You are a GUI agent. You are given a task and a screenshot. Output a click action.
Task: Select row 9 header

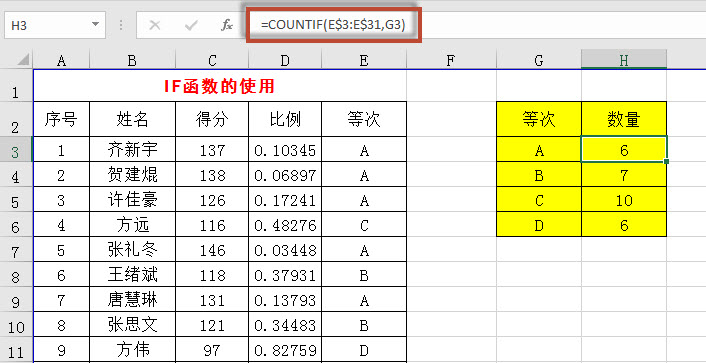16,299
